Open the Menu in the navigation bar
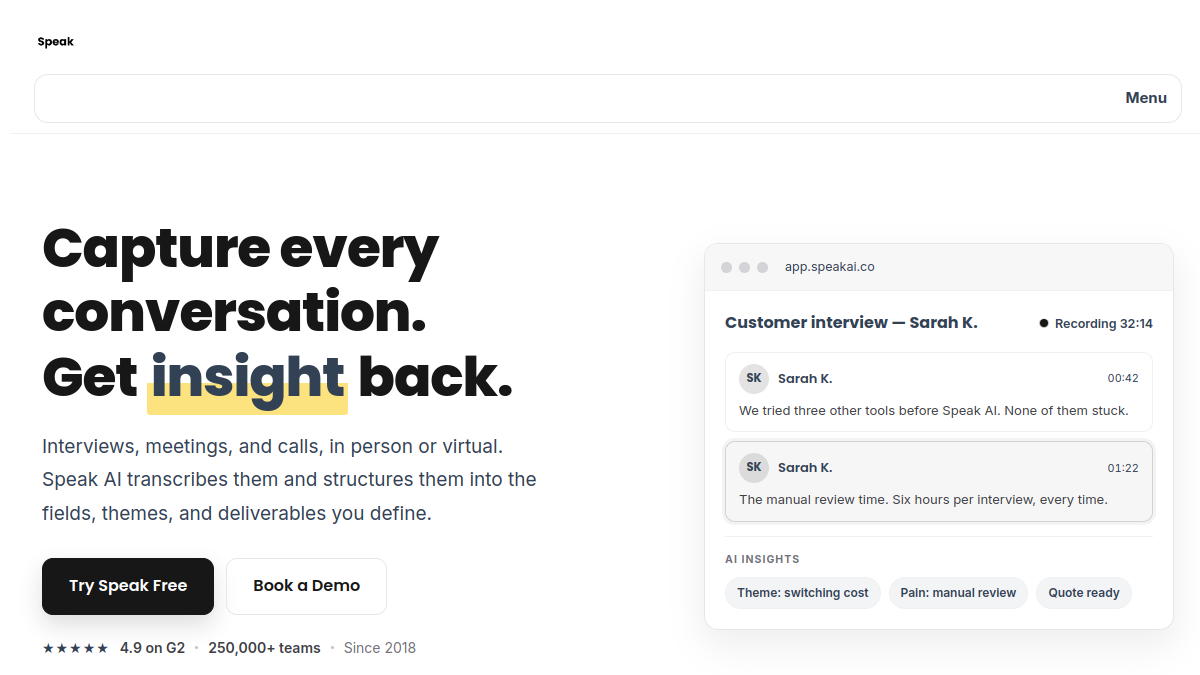The image size is (1200, 675). coord(1146,98)
